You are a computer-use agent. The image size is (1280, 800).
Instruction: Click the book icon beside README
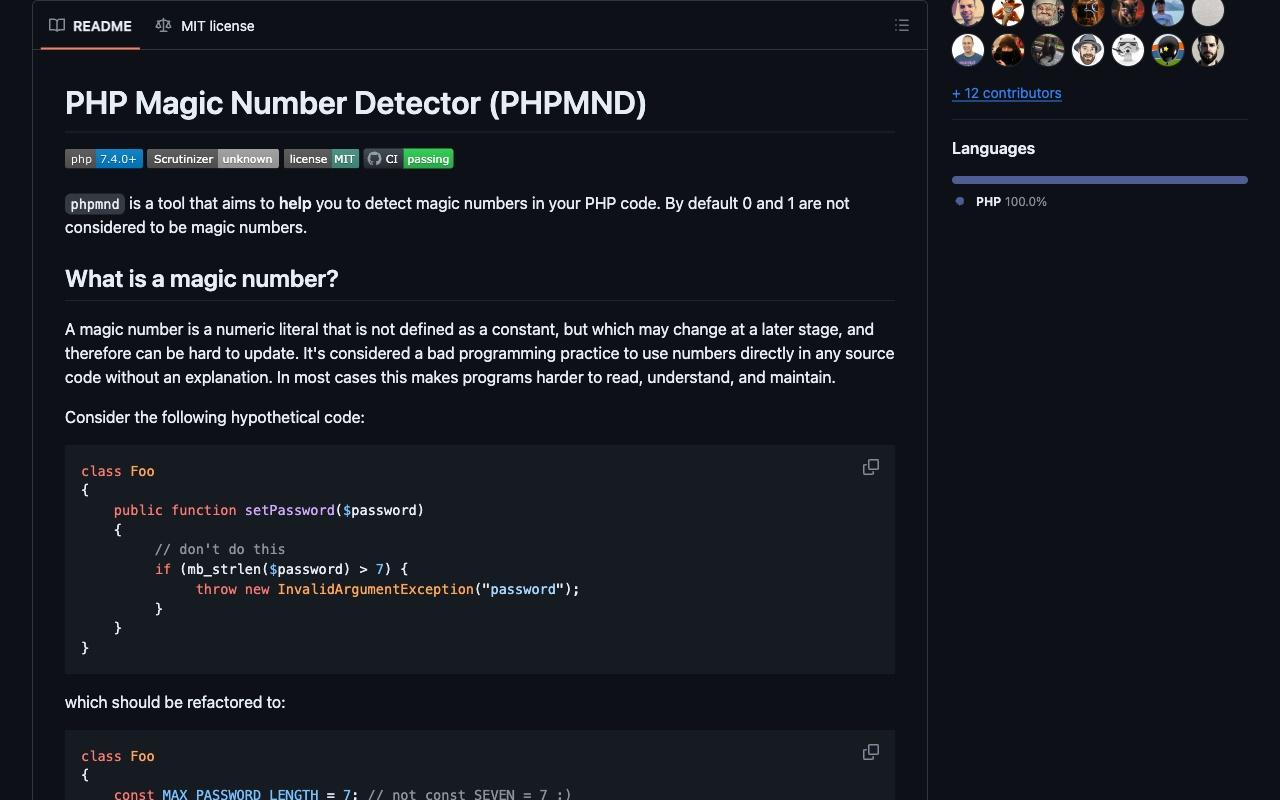tap(57, 26)
